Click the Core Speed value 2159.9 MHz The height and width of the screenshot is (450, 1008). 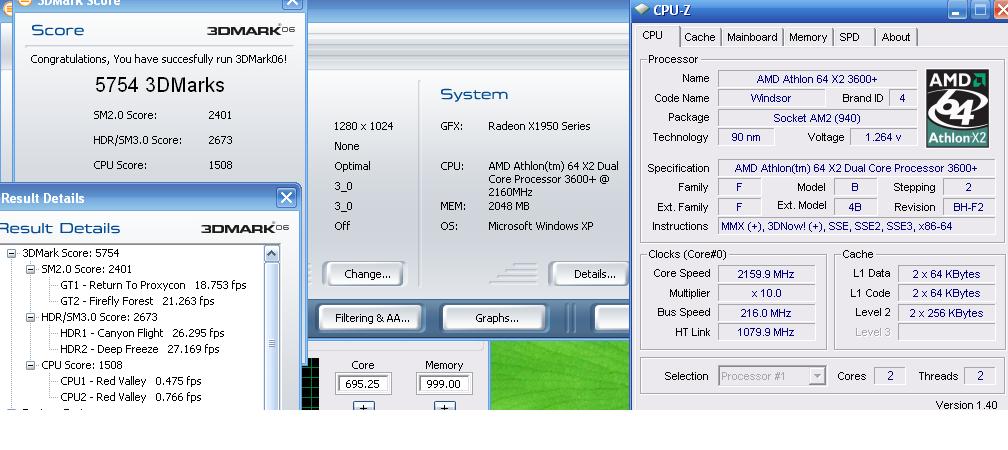(766, 274)
